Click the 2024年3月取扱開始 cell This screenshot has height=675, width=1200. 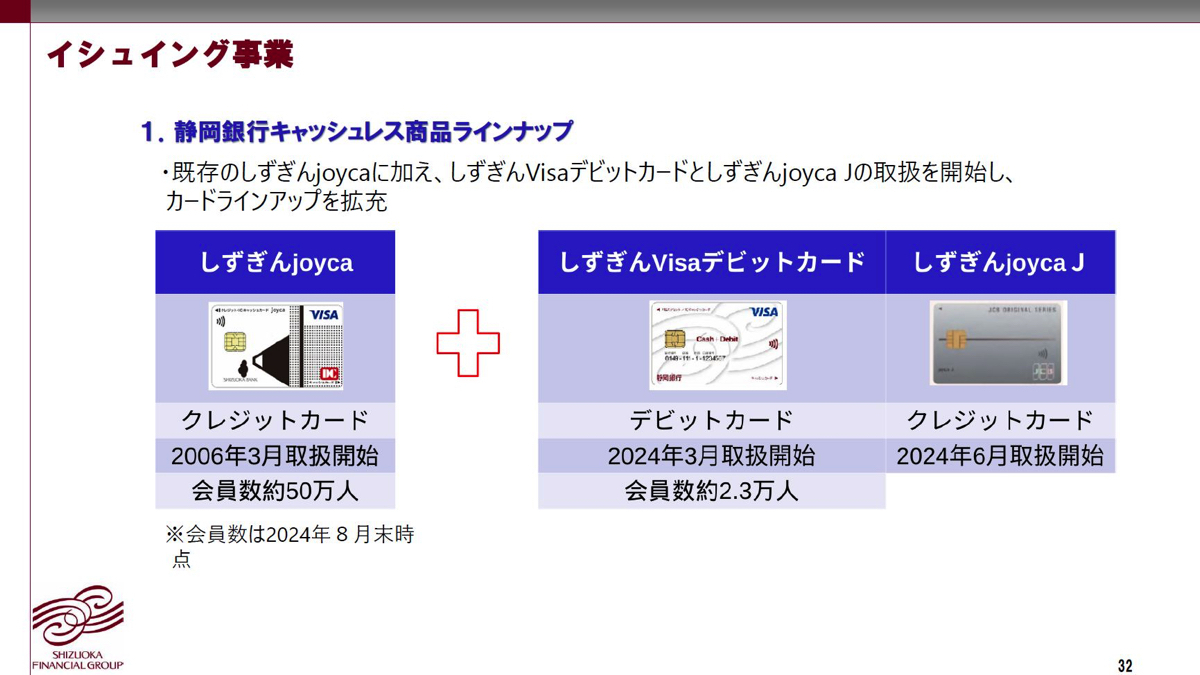click(712, 456)
